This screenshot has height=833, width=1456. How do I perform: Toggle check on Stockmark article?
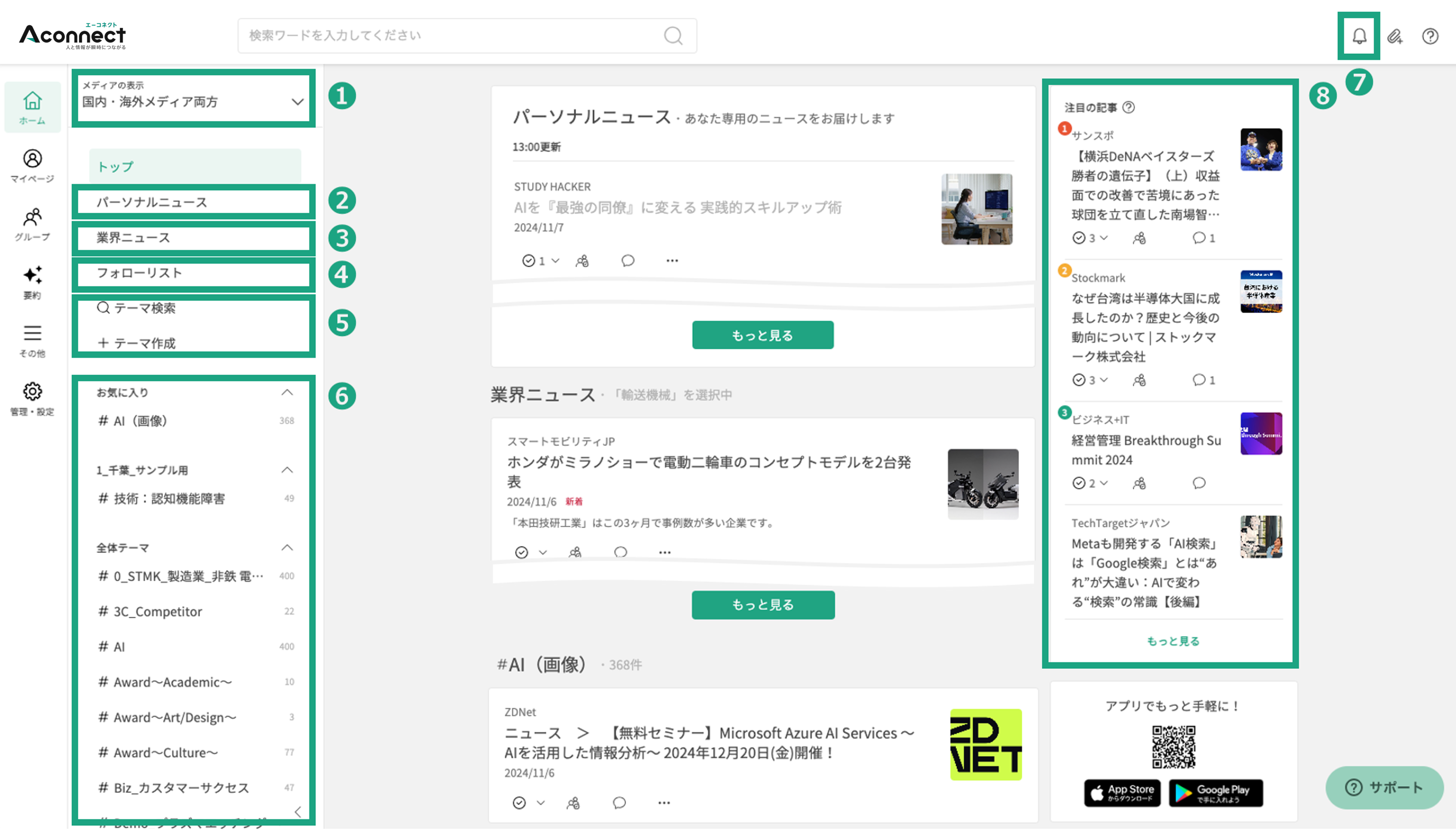pyautogui.click(x=1078, y=380)
